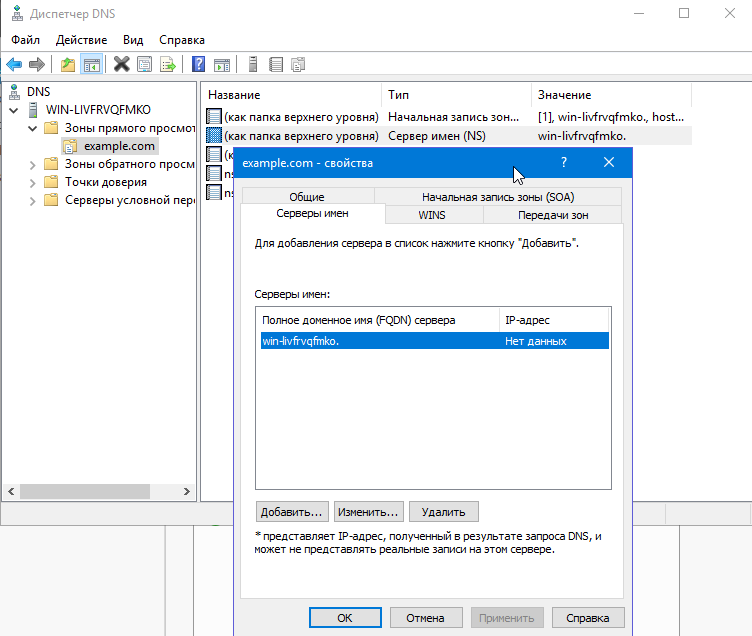Click the Сервер имен (NS) type cell
Image resolution: width=752 pixels, height=636 pixels.
[437, 136]
